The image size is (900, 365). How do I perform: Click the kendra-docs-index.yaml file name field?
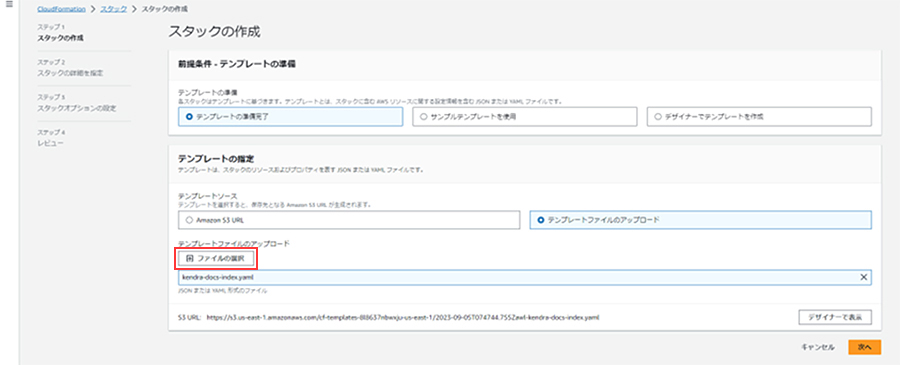pos(525,278)
